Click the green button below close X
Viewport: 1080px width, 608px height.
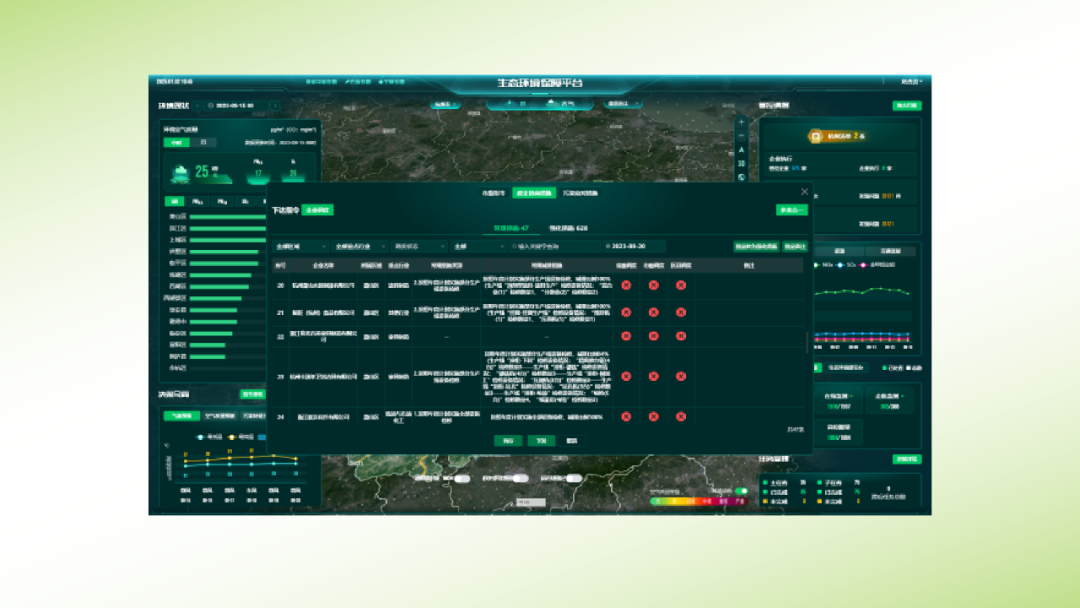[791, 210]
